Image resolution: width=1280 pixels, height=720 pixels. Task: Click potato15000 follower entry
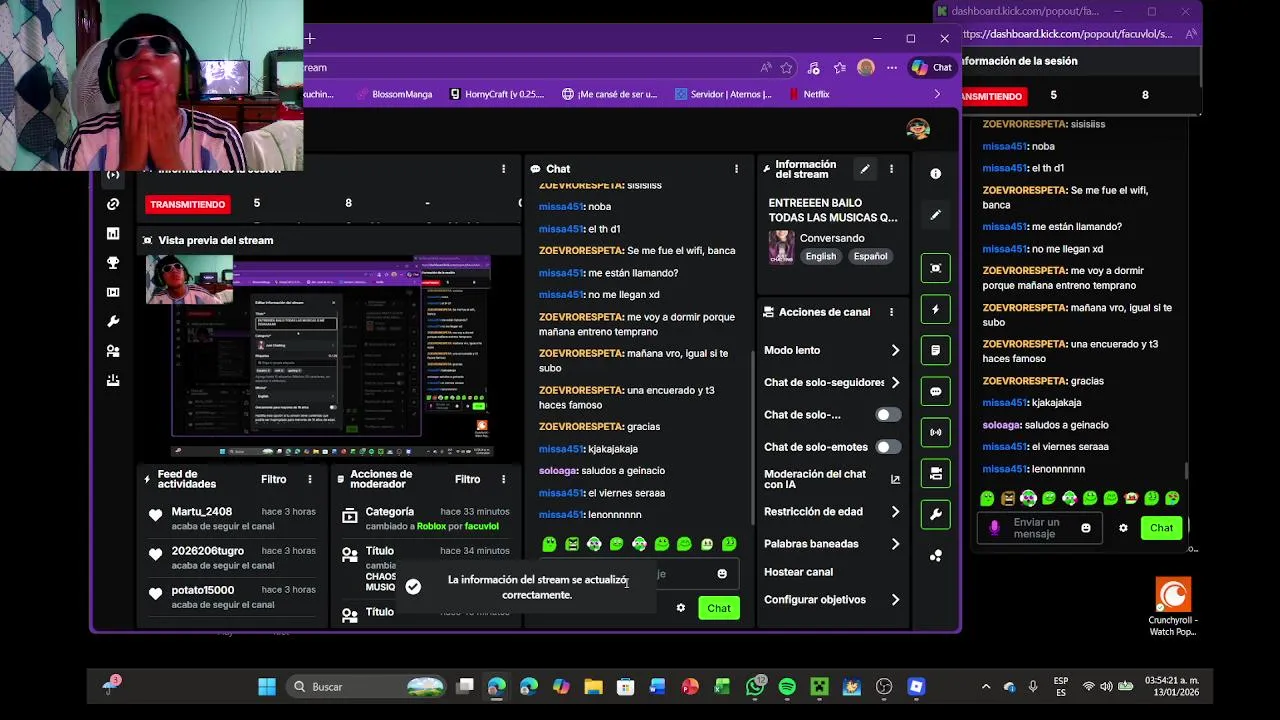pos(230,597)
